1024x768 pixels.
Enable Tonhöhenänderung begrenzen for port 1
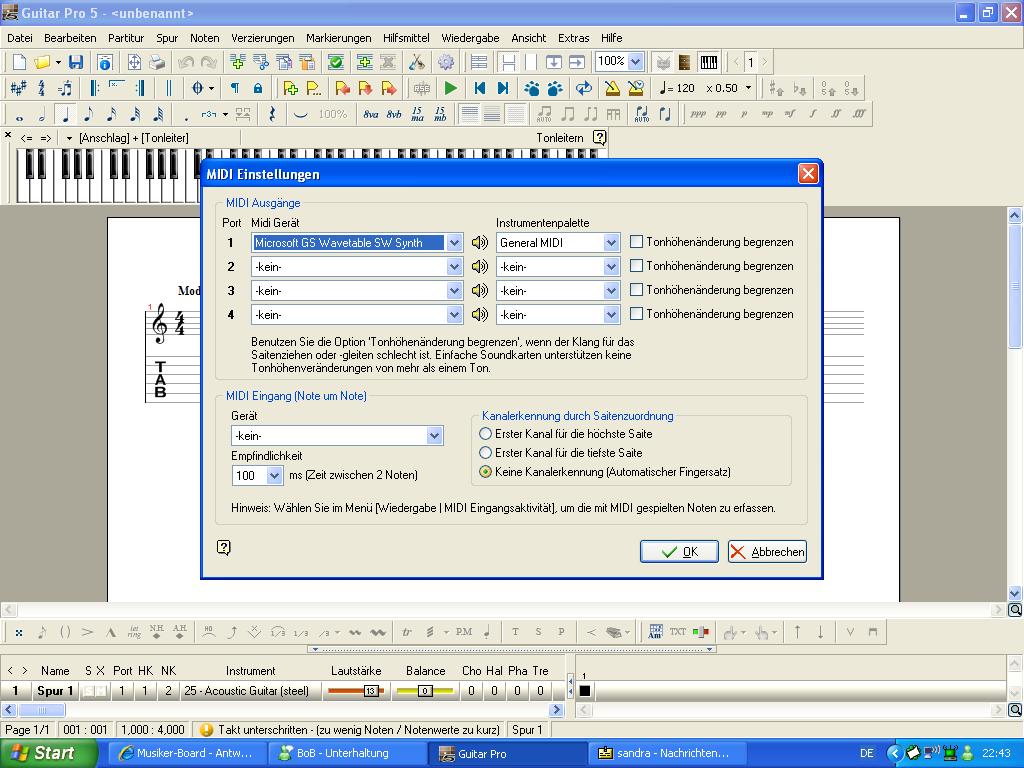(636, 242)
